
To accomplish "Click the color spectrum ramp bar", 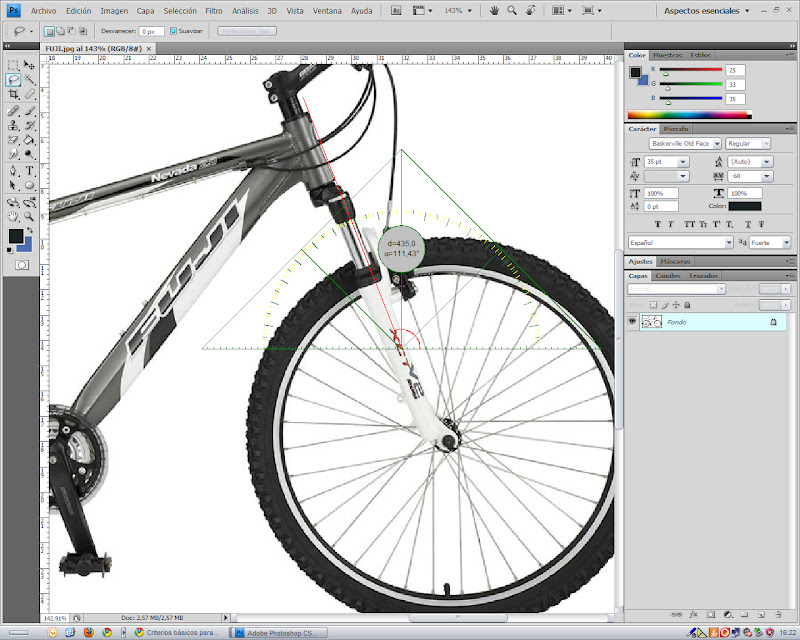I will [689, 115].
